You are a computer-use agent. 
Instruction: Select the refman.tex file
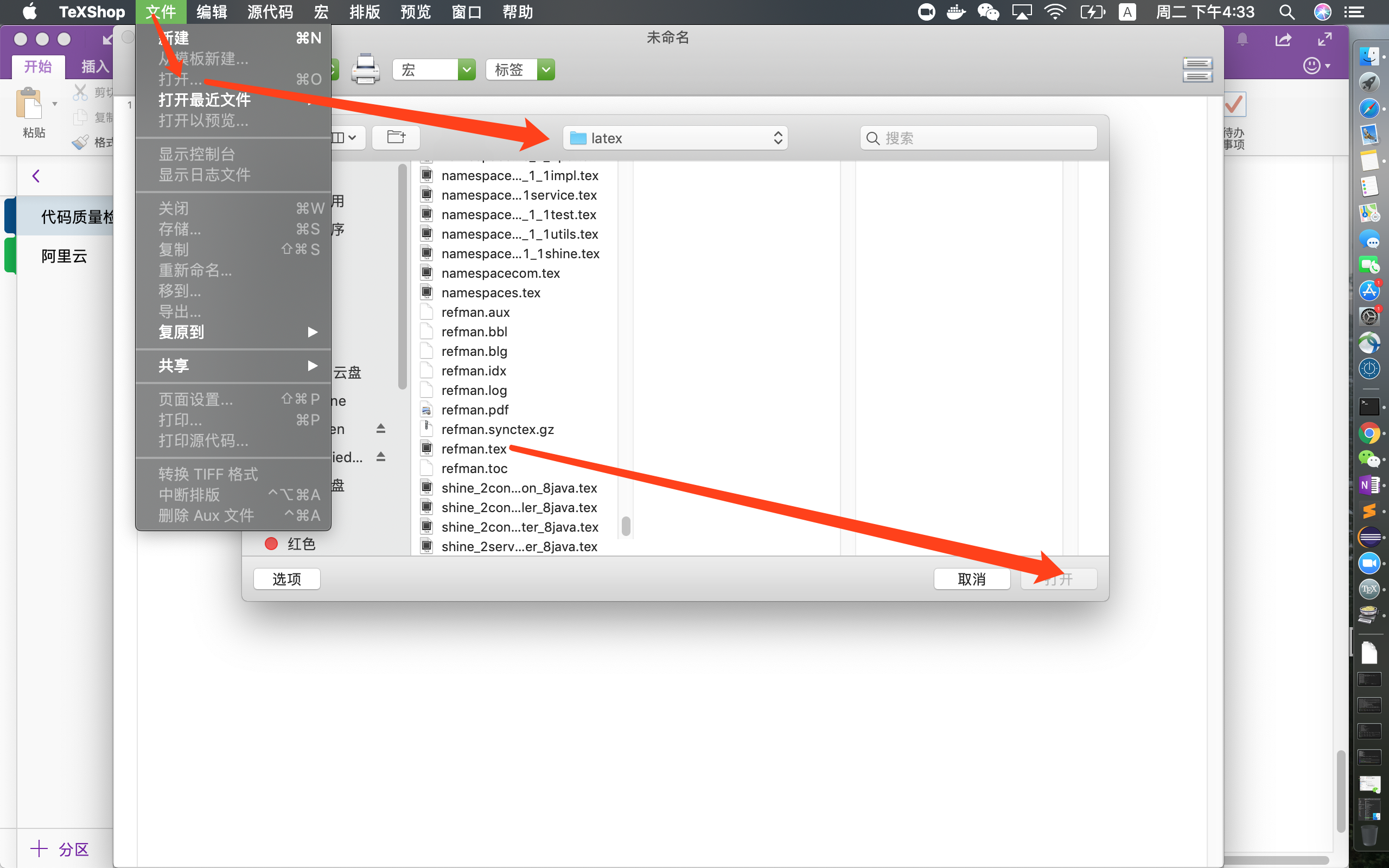click(x=474, y=449)
